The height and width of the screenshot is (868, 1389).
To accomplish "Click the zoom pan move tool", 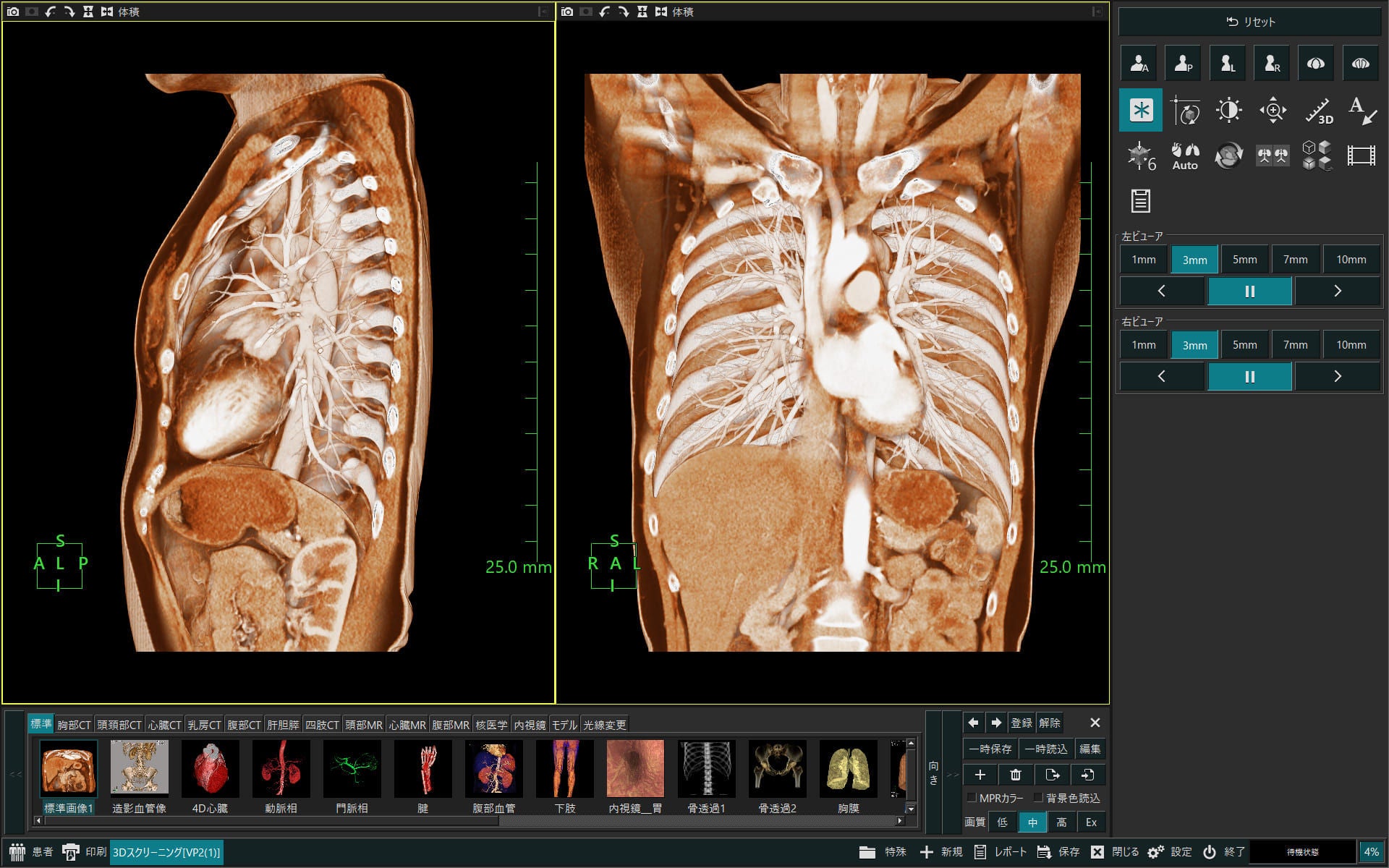I will click(x=1273, y=110).
